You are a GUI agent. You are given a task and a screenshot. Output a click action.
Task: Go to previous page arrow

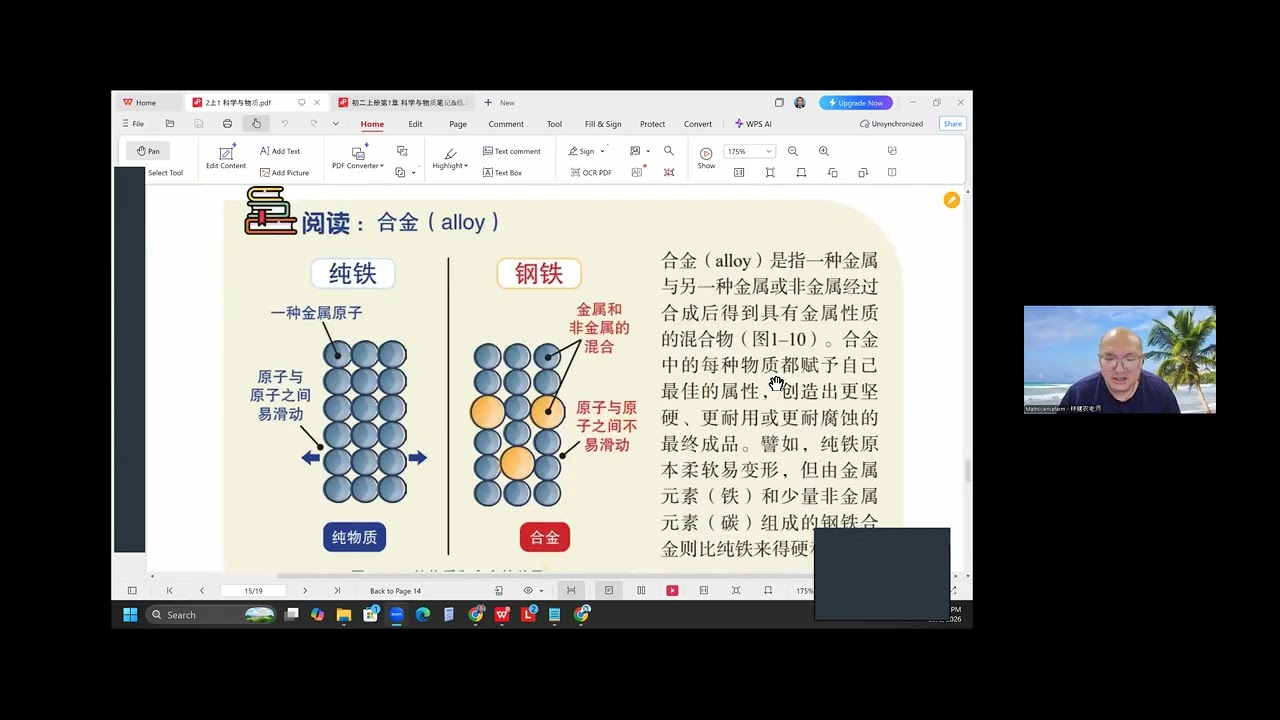(202, 591)
